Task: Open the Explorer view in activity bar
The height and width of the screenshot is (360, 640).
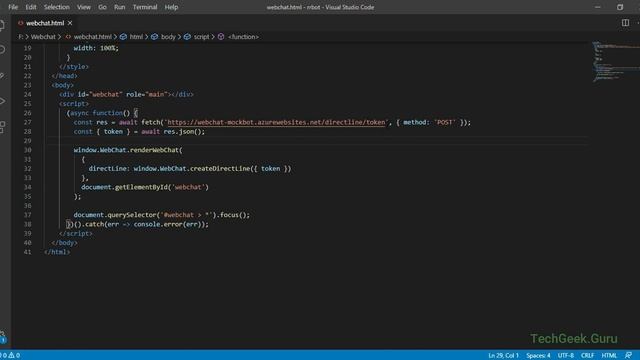Action: pos(2,25)
